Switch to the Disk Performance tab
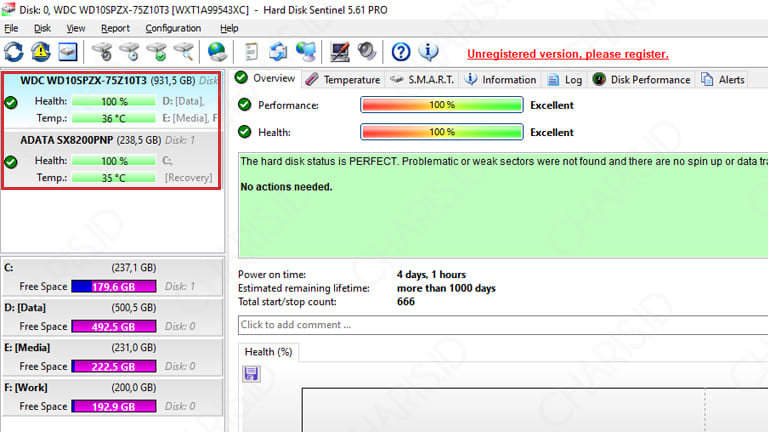The image size is (768, 432). 642,79
